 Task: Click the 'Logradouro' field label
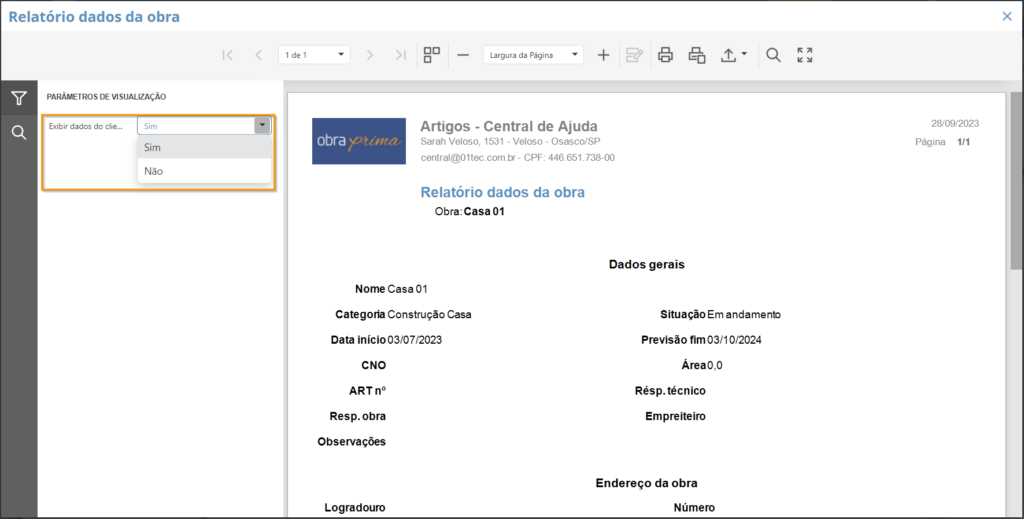point(355,508)
